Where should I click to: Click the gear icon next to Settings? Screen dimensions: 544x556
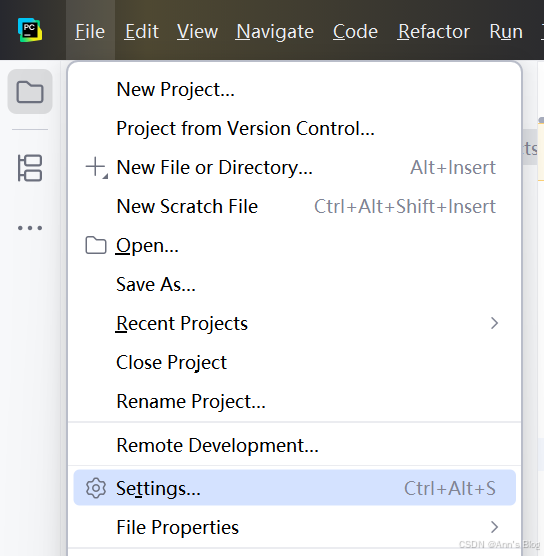96,488
